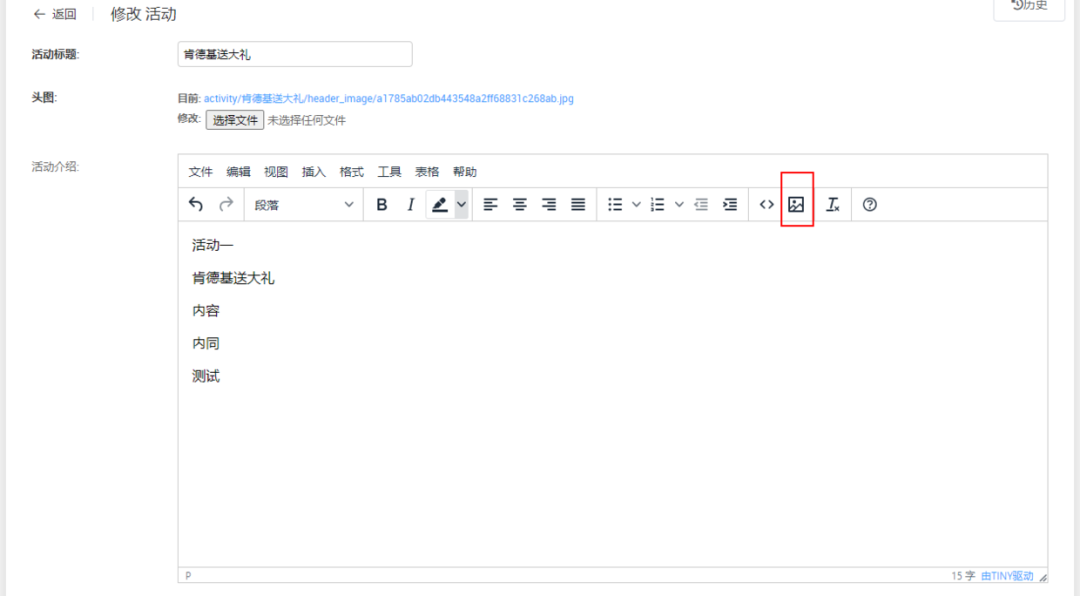Open the 工具 menu
This screenshot has height=596, width=1080.
[389, 172]
